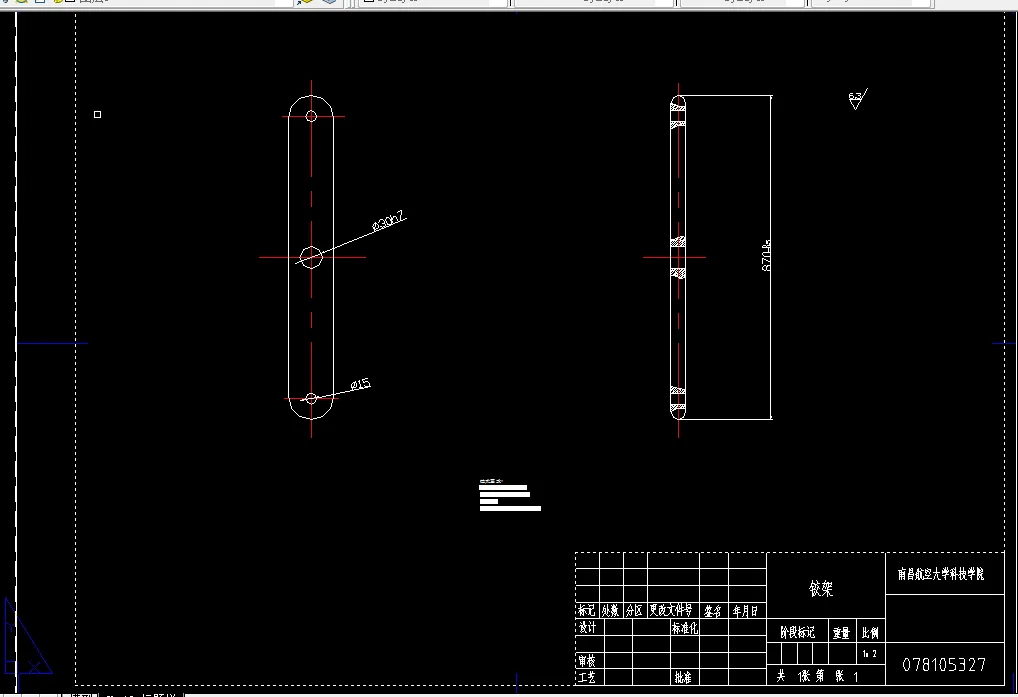Select the 工艺 row label
Screen dimensions: 1018x697
coord(587,678)
